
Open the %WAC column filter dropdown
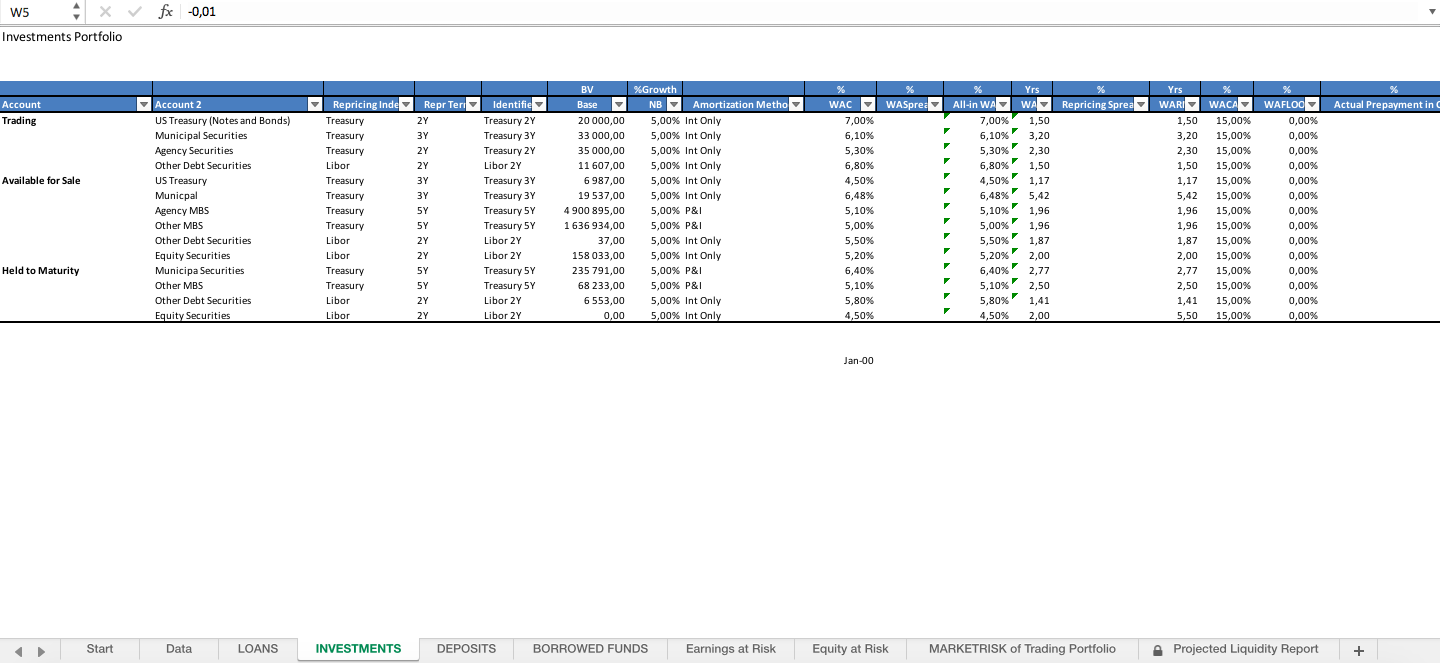[x=868, y=103]
